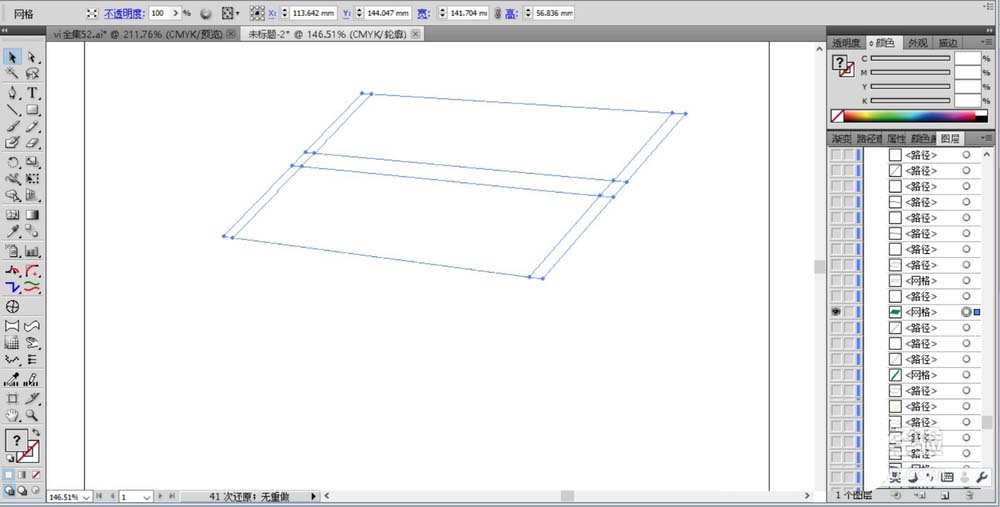Click the 不透明度 link in control bar
This screenshot has height=507, width=1000.
click(x=125, y=13)
